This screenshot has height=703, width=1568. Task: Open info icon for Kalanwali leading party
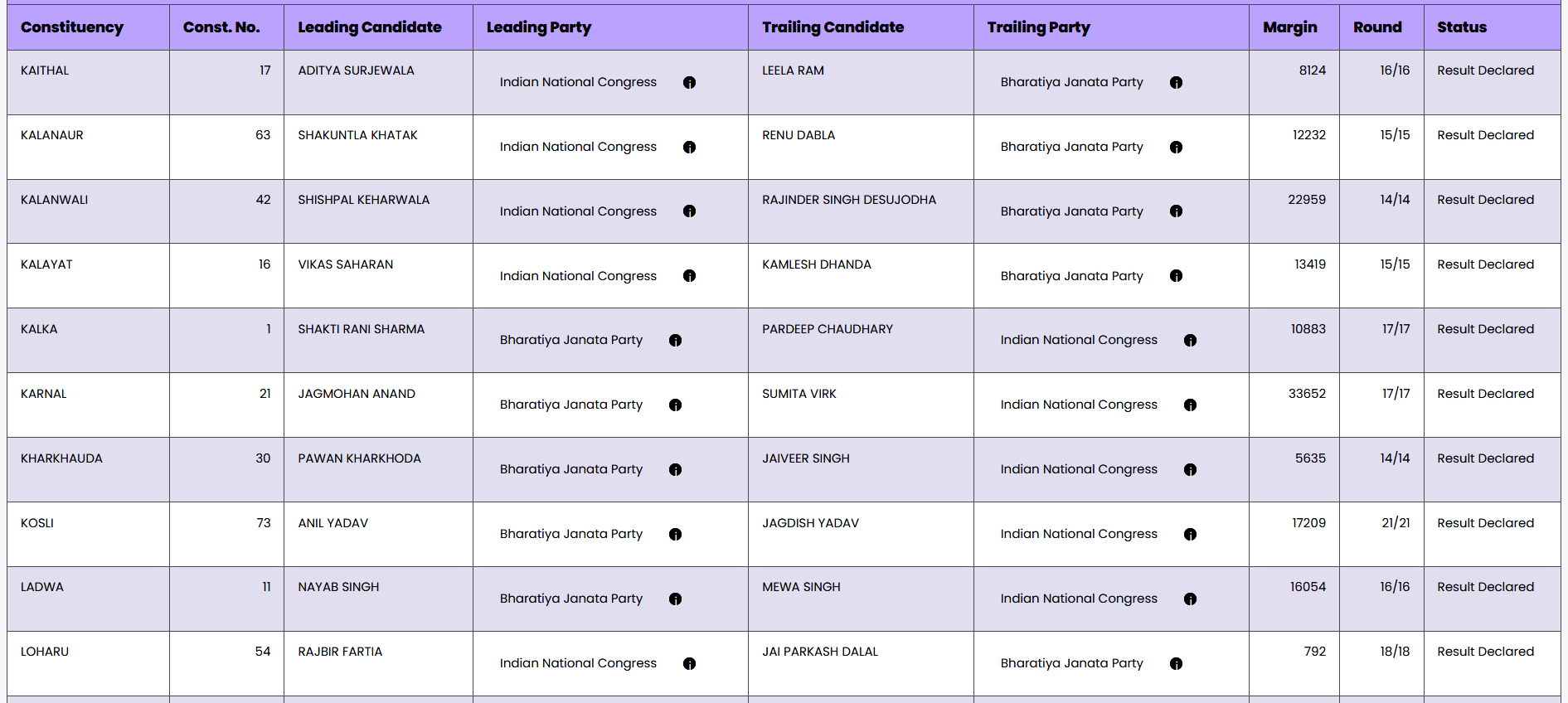click(689, 211)
